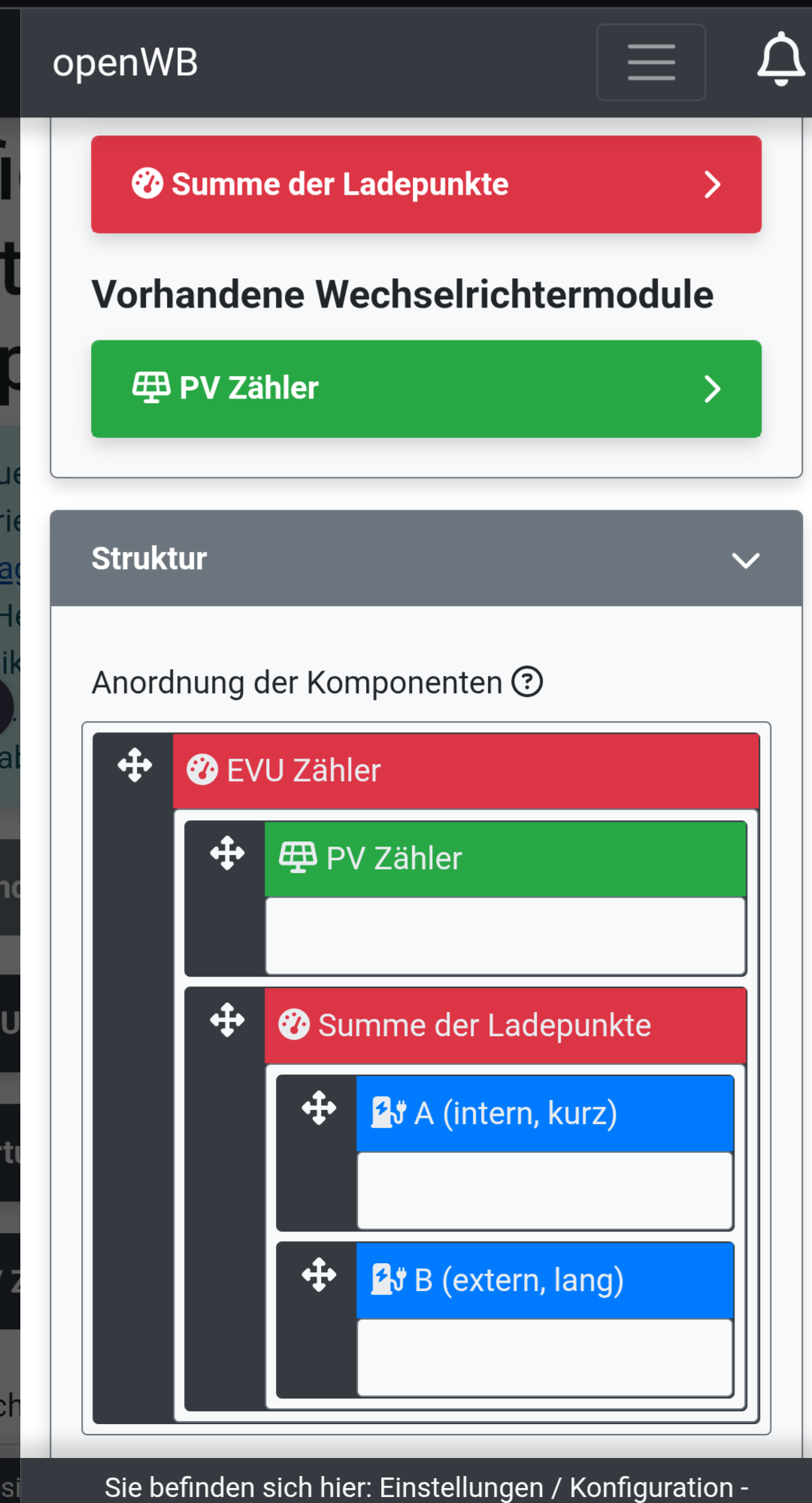
Task: Click the move handle of Summe der Ladepunkte
Action: [x=227, y=1020]
